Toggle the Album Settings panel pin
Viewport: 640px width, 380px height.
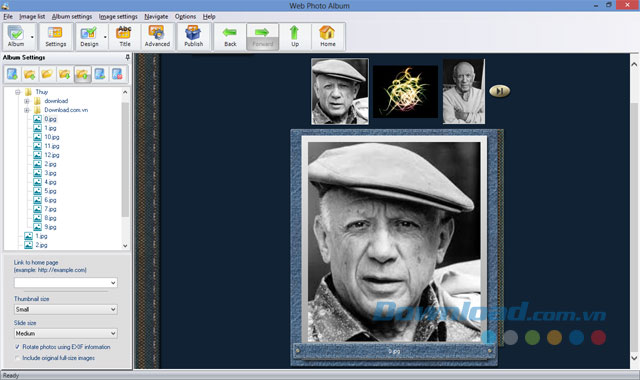click(127, 58)
